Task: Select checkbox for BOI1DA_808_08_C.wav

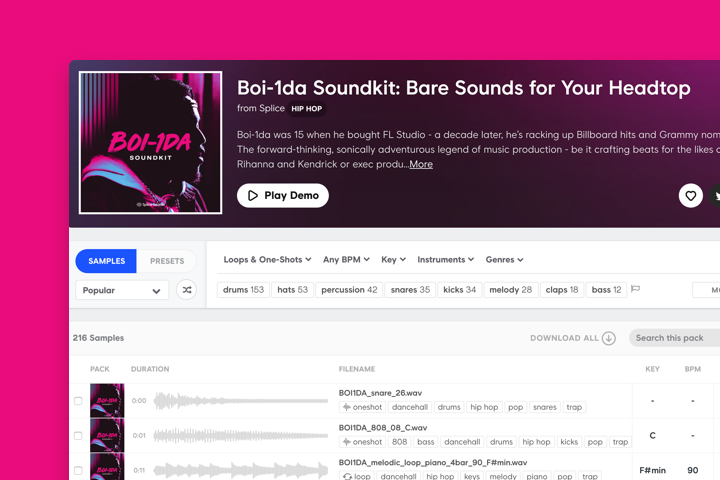Action: (x=78, y=435)
